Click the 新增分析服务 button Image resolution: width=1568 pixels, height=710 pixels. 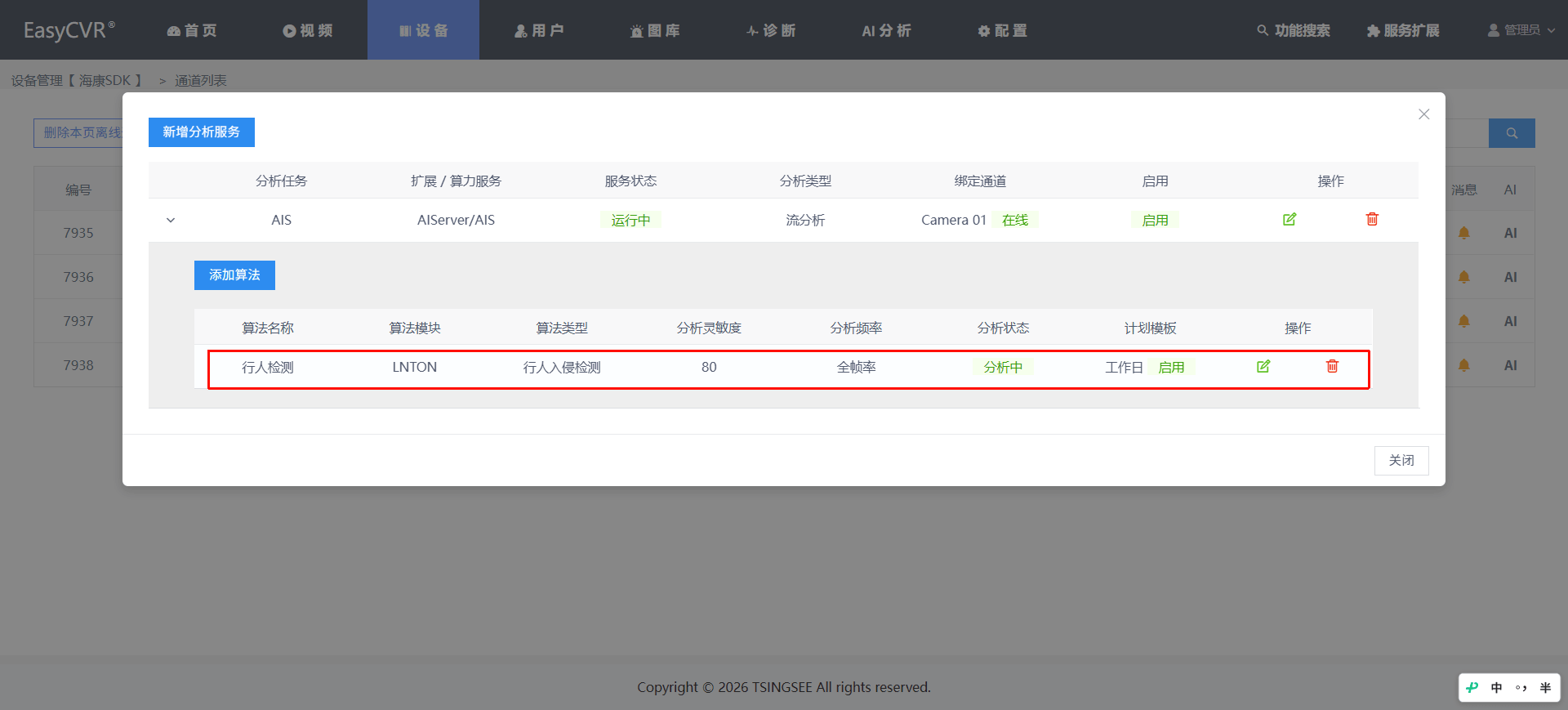202,132
